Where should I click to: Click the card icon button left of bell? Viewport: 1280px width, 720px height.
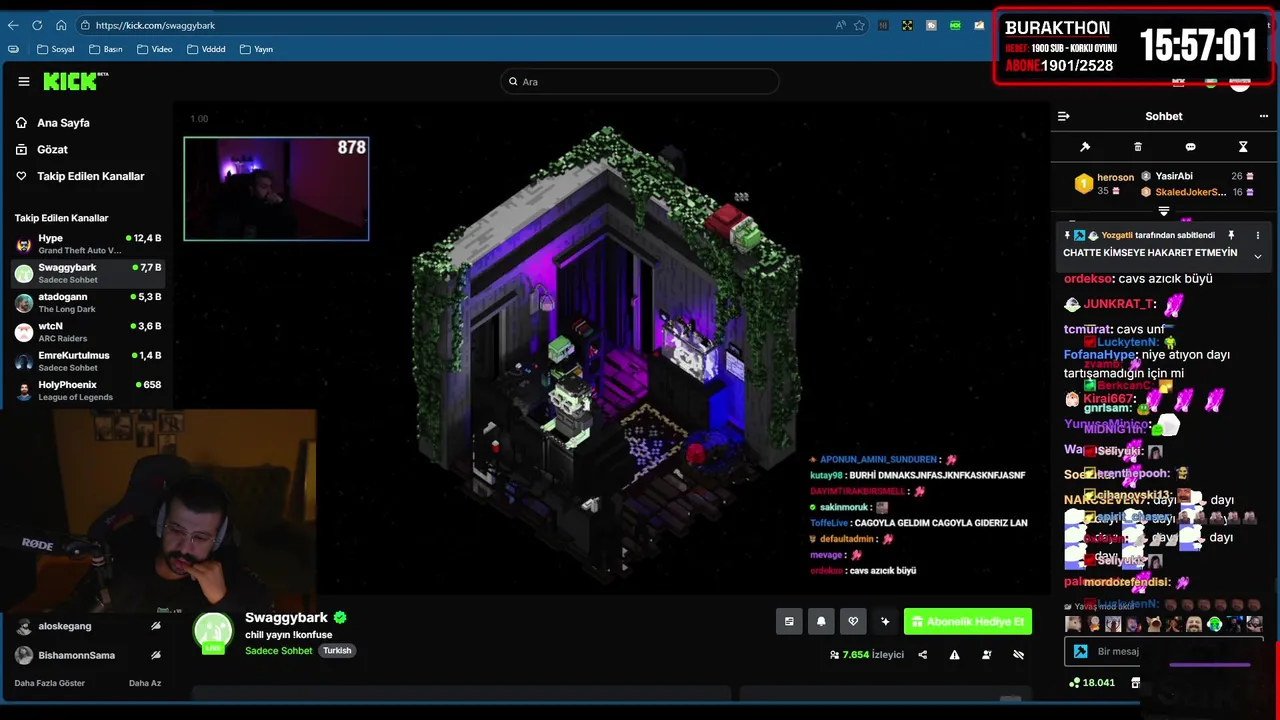click(x=789, y=622)
